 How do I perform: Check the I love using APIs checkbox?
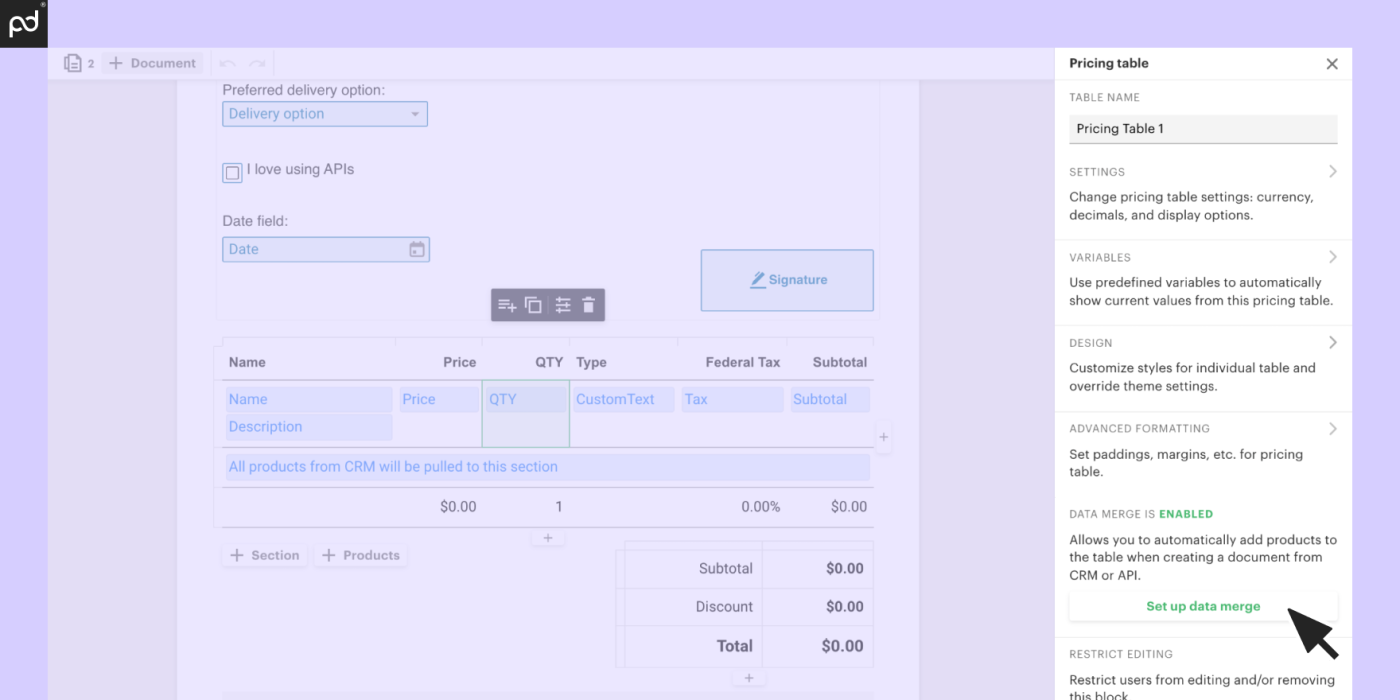(232, 172)
